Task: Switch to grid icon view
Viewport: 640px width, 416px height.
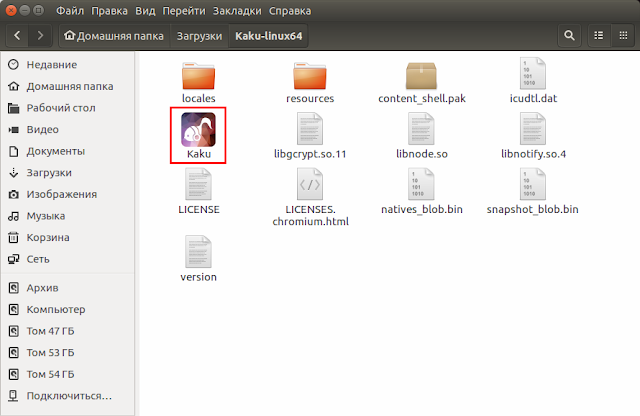Action: click(623, 36)
